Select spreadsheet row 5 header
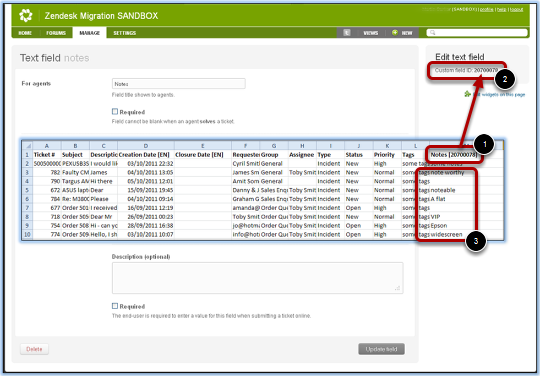 click(27, 190)
